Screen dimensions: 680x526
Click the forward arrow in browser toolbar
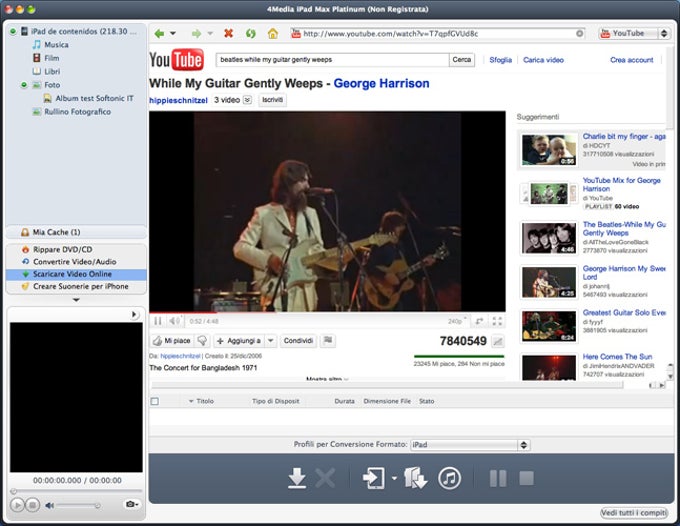click(196, 33)
